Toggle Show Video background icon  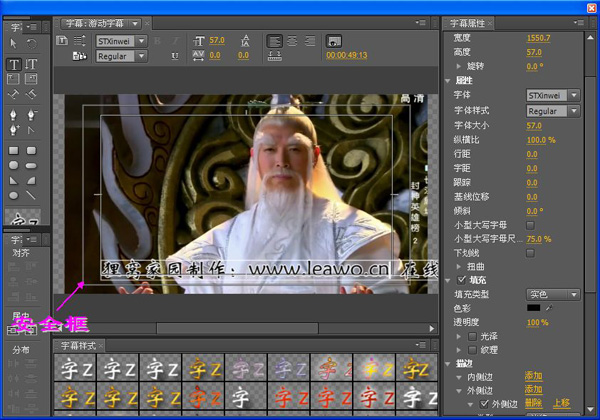pos(334,41)
